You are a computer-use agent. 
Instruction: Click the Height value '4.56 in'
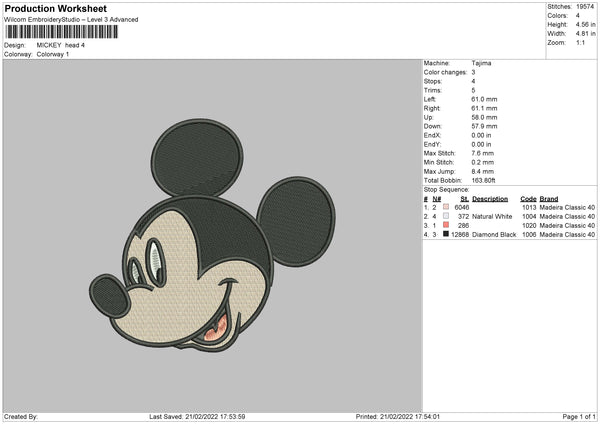click(585, 24)
